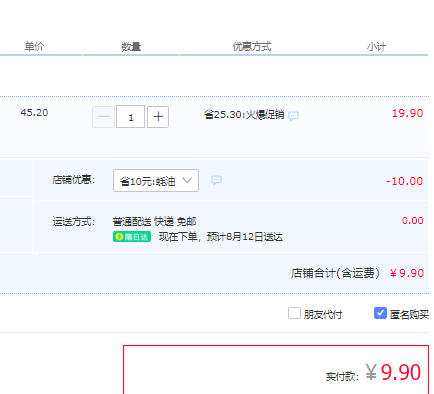Click the minus quantity button
The image size is (434, 394).
click(x=104, y=117)
